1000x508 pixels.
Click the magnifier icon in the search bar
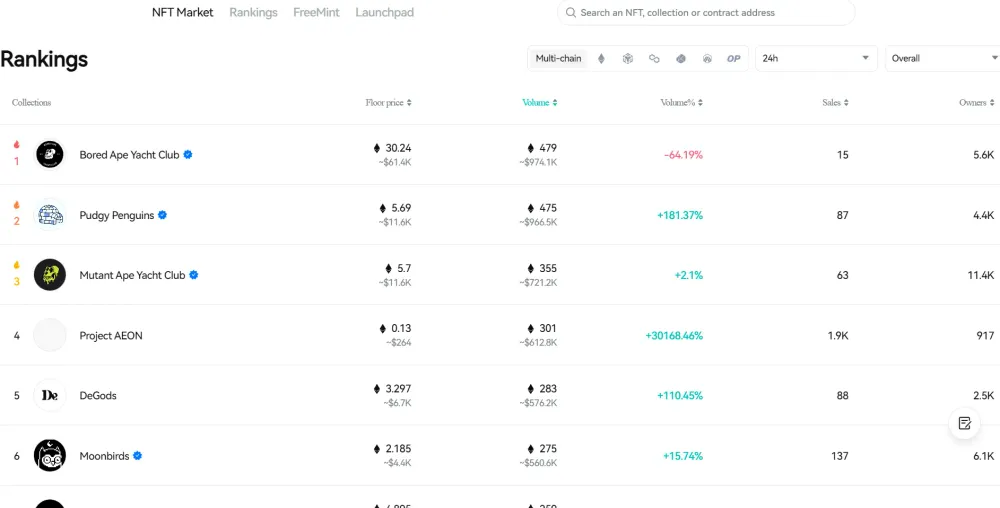click(571, 13)
